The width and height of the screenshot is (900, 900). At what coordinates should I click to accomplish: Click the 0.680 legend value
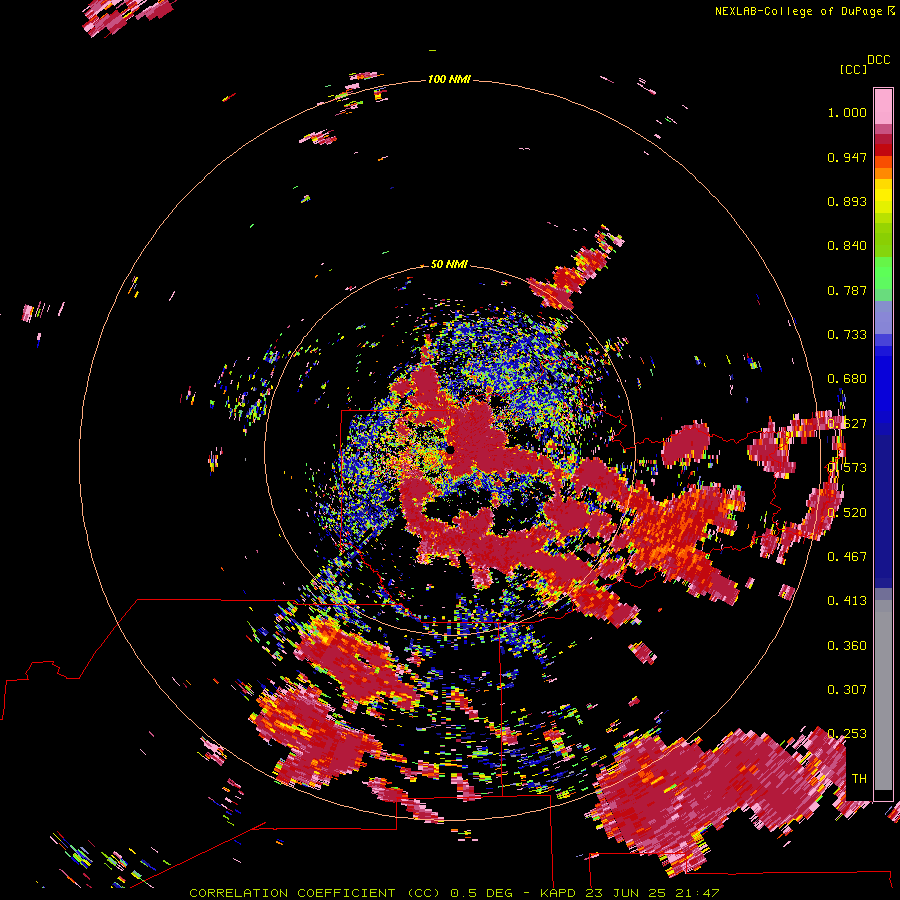point(847,379)
